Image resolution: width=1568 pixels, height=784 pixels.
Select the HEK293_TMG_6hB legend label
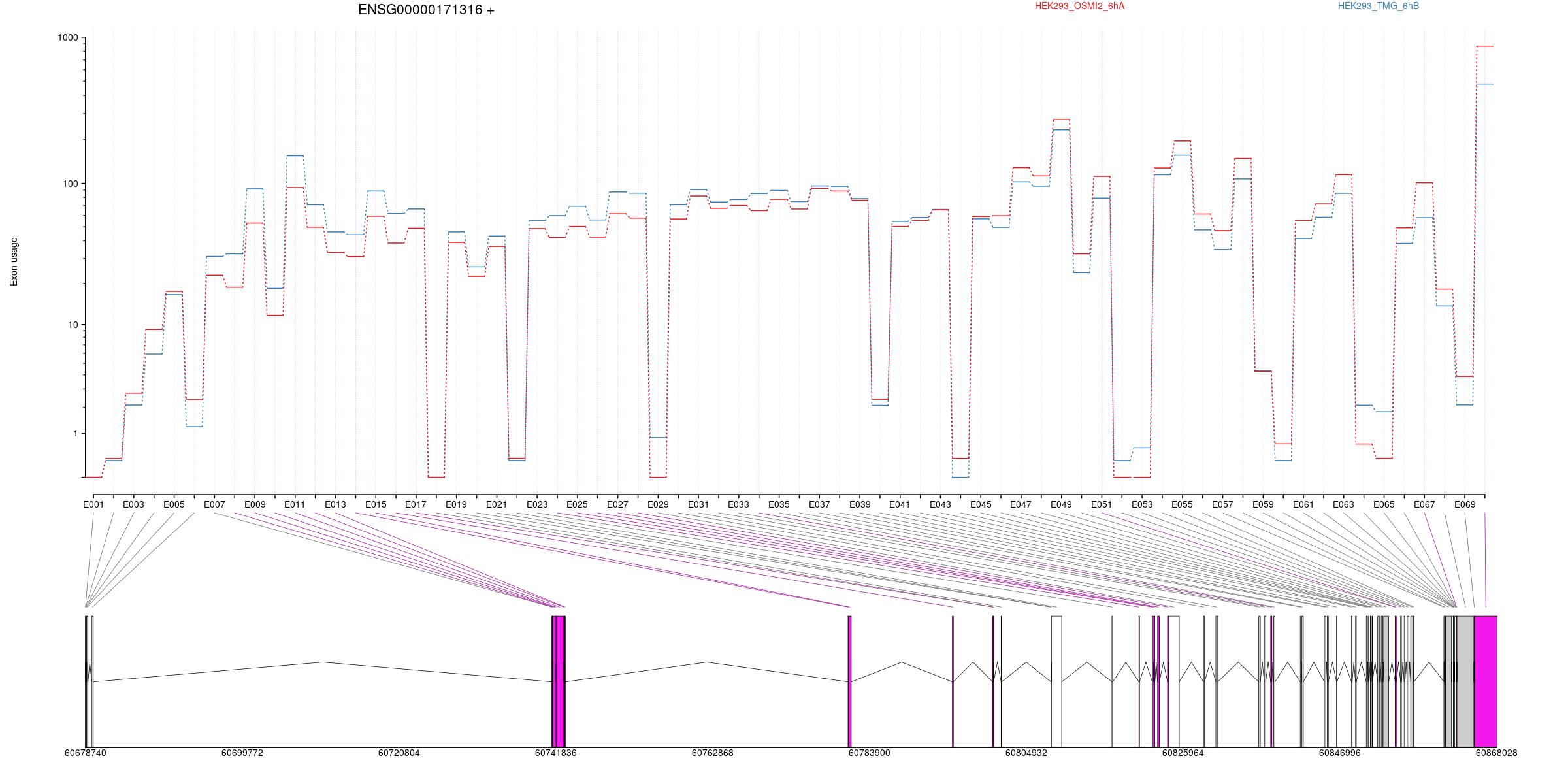[x=1379, y=6]
